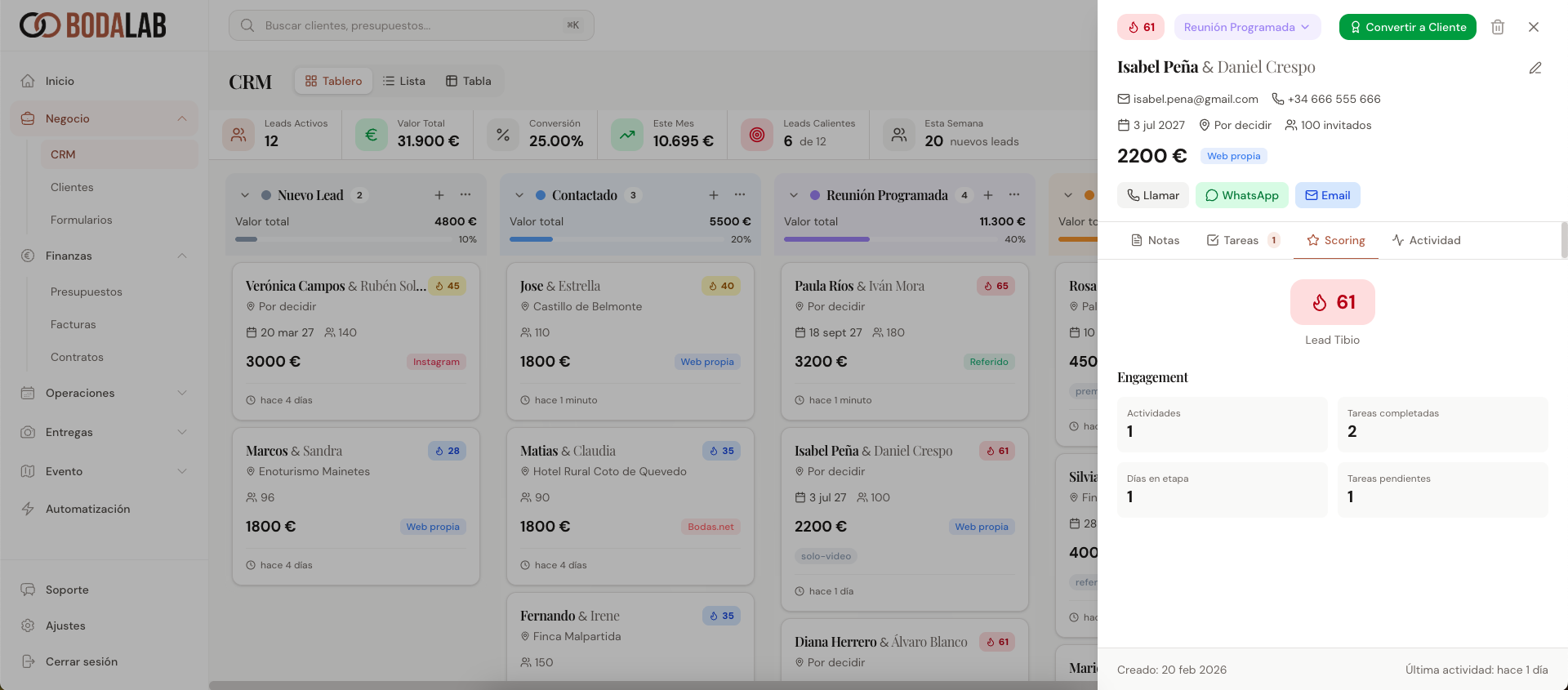
Task: Send an Email to the lead
Action: [x=1327, y=195]
